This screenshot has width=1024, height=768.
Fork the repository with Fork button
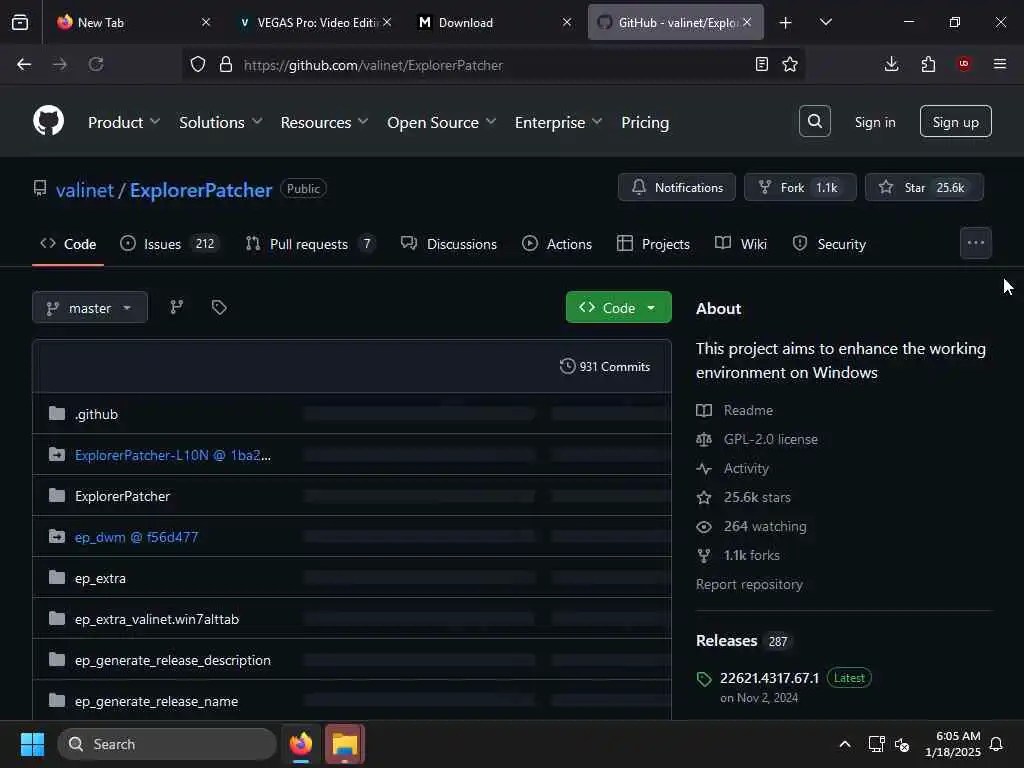coord(800,187)
